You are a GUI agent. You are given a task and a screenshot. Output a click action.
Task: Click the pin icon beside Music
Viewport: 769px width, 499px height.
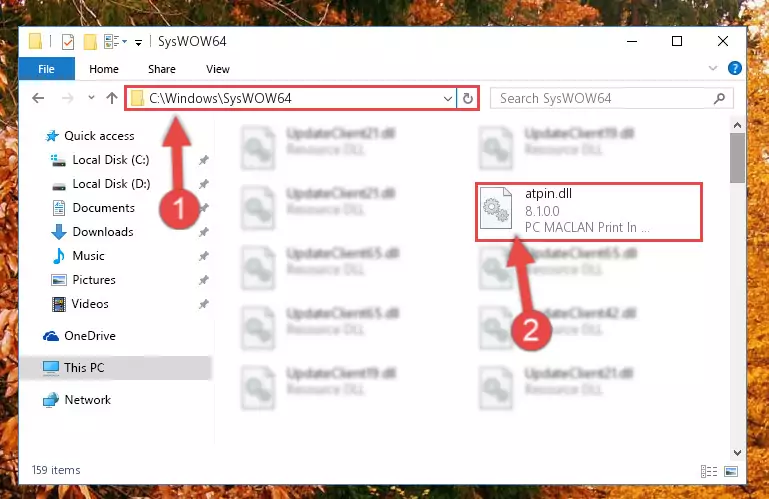coord(204,256)
